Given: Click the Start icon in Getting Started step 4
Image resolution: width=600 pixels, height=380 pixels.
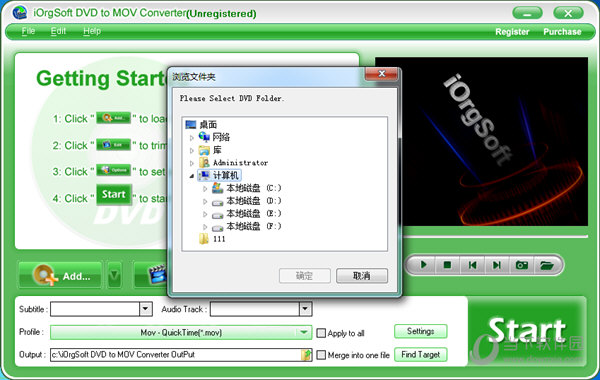Looking at the screenshot, I should pyautogui.click(x=114, y=194).
